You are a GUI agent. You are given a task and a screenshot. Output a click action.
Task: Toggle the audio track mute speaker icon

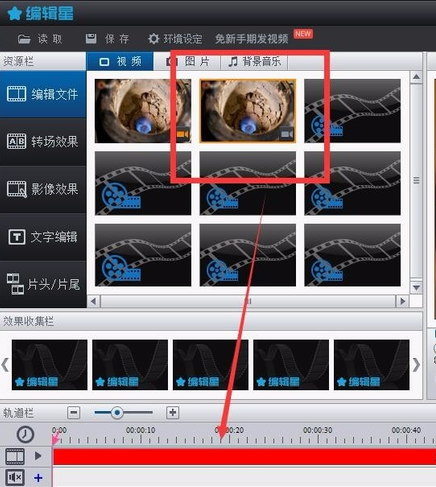[15, 477]
